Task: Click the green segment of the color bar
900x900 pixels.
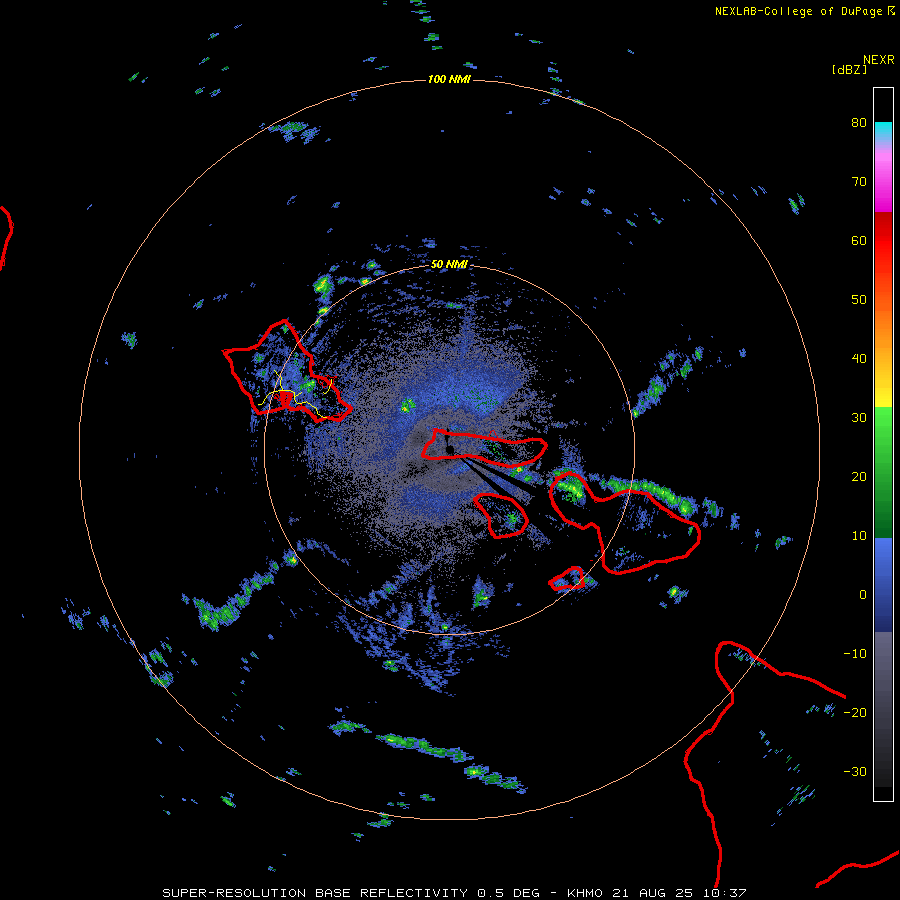Action: click(x=883, y=472)
